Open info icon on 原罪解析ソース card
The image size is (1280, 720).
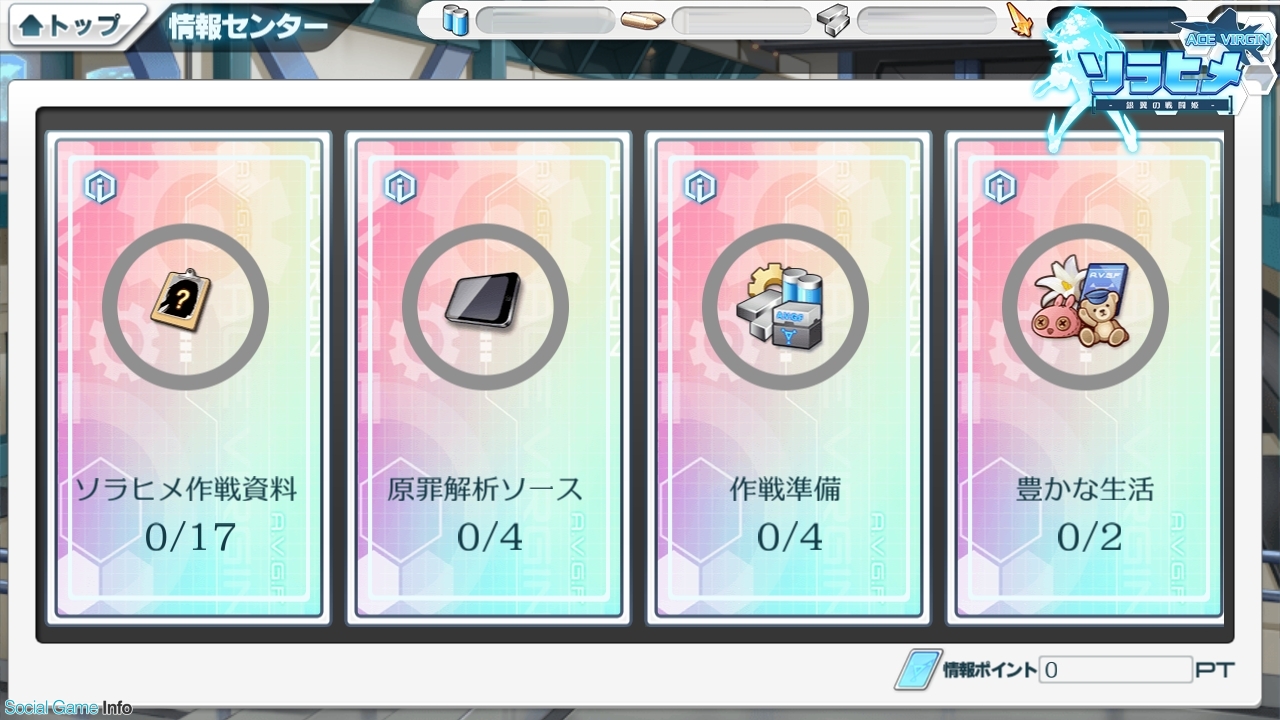(400, 187)
